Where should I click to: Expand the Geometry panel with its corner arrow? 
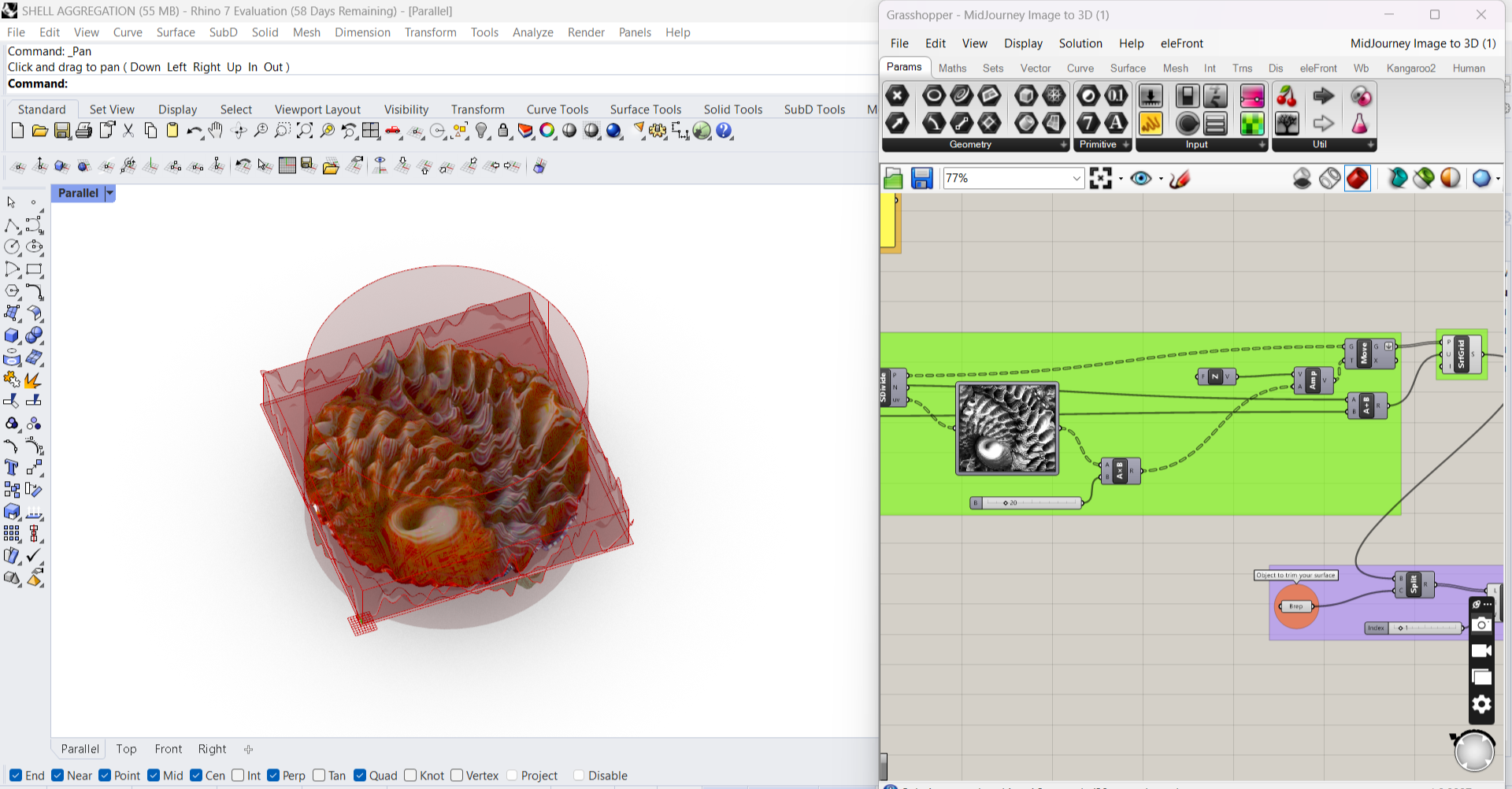(x=1065, y=145)
